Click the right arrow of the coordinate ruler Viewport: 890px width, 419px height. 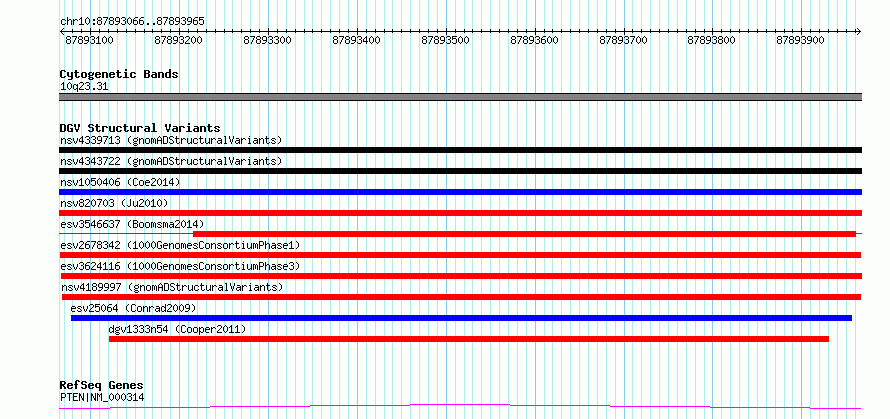pyautogui.click(x=859, y=32)
